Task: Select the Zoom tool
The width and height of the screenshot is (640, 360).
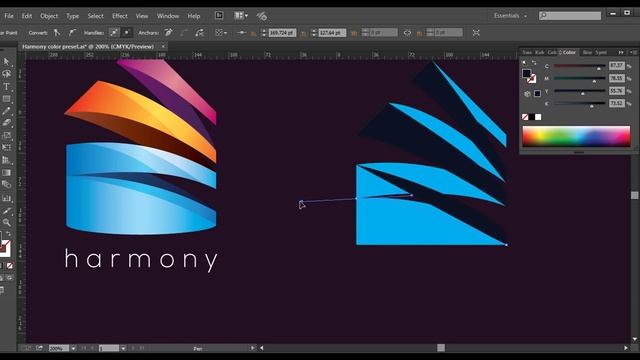Action: point(6,223)
